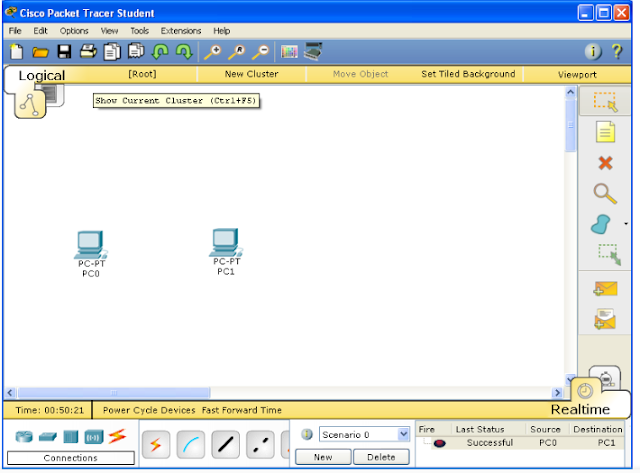Choose the Place Note tool

point(605,132)
